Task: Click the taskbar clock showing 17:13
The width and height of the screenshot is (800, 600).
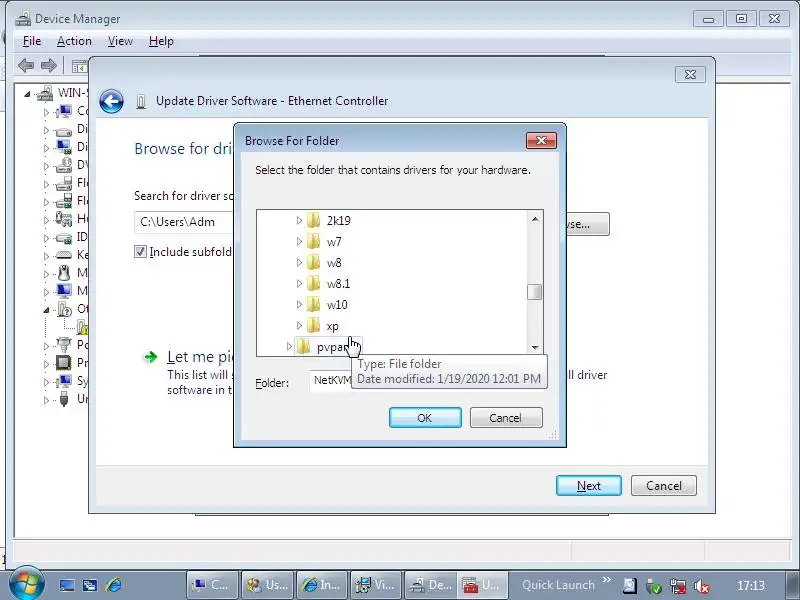Action: point(751,586)
